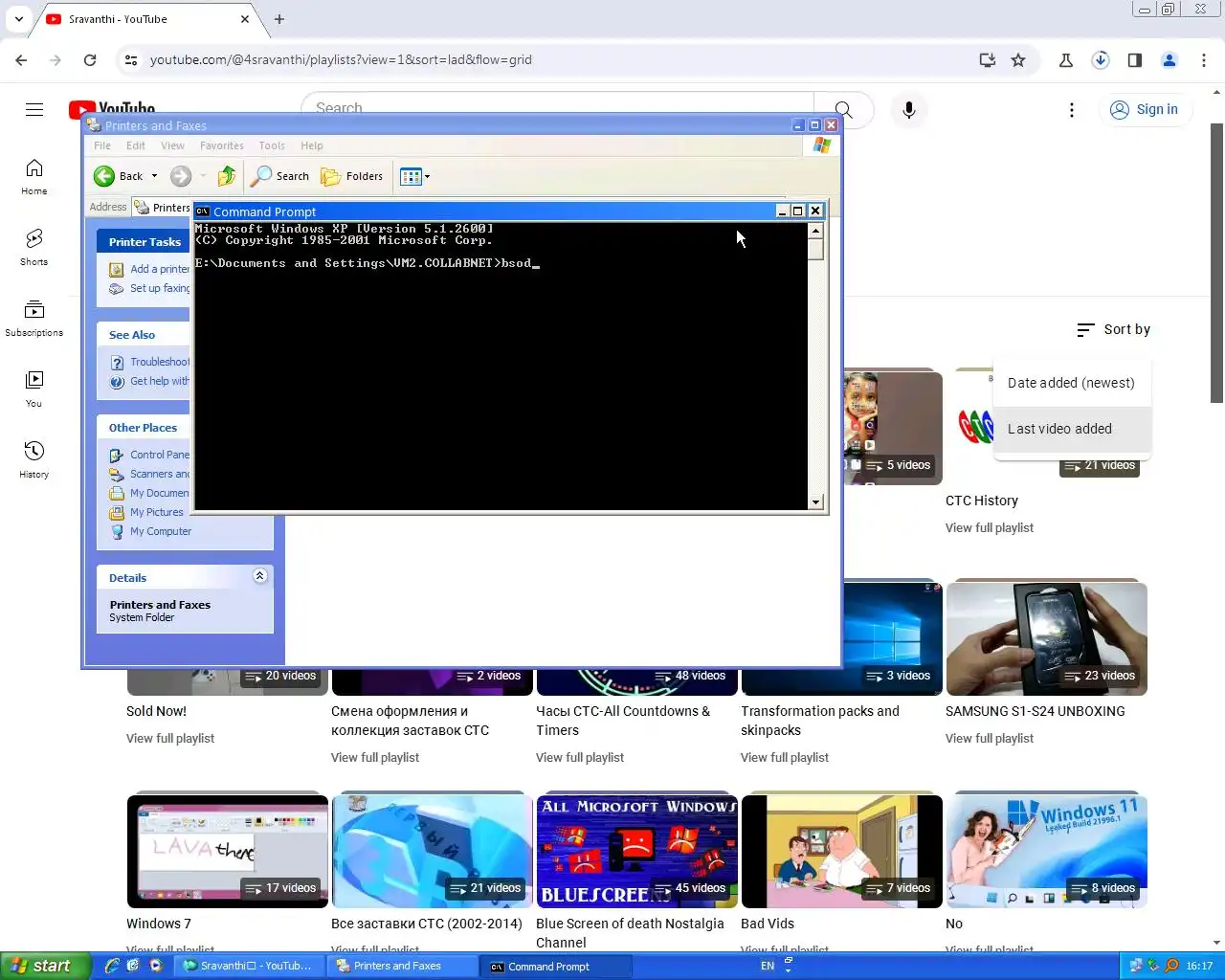Image resolution: width=1225 pixels, height=980 pixels.
Task: Open Chrome profile avatar
Action: (1169, 60)
